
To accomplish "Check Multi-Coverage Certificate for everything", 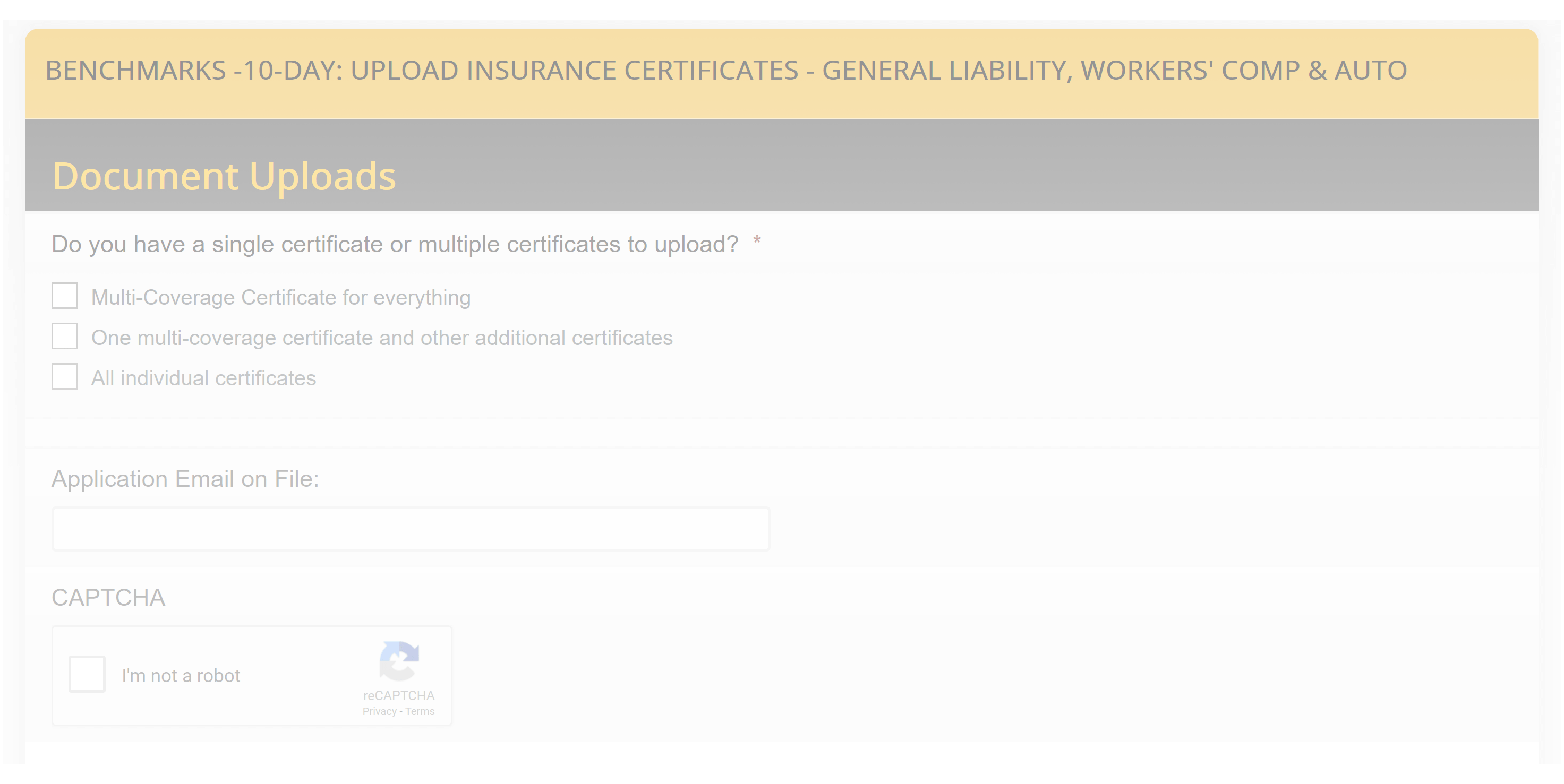I will pos(64,296).
